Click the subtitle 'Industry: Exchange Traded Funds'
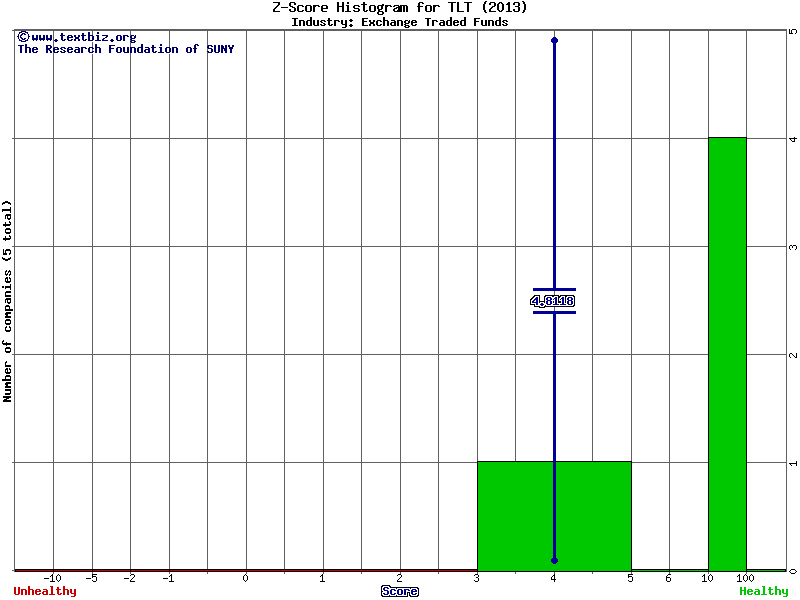This screenshot has height=600, width=800. click(x=399, y=22)
